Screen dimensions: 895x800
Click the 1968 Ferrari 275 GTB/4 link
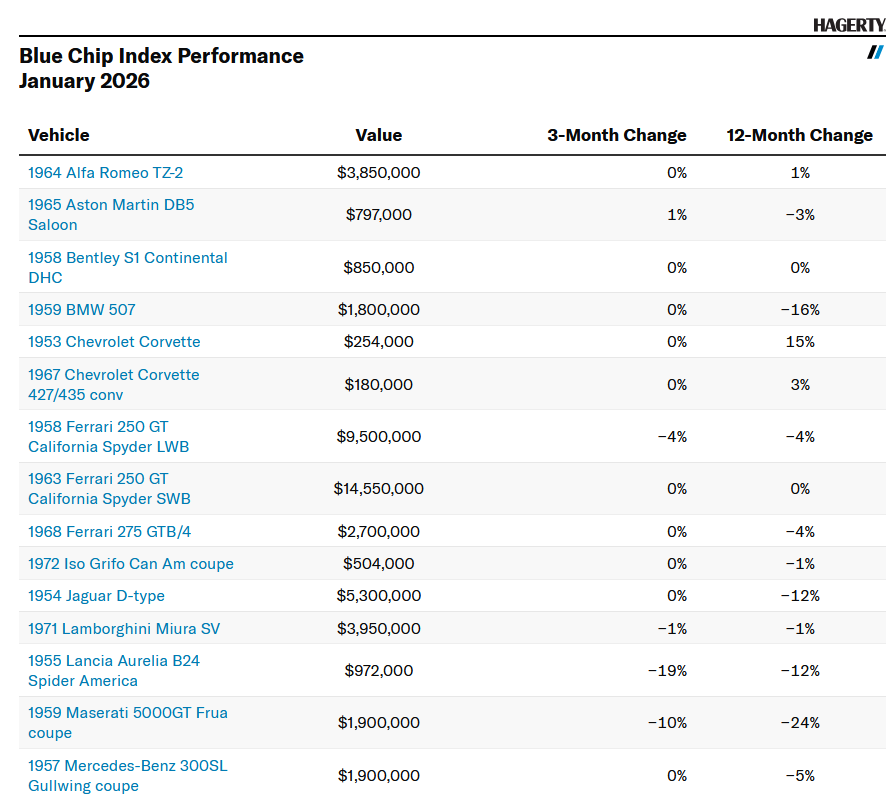coord(109,532)
